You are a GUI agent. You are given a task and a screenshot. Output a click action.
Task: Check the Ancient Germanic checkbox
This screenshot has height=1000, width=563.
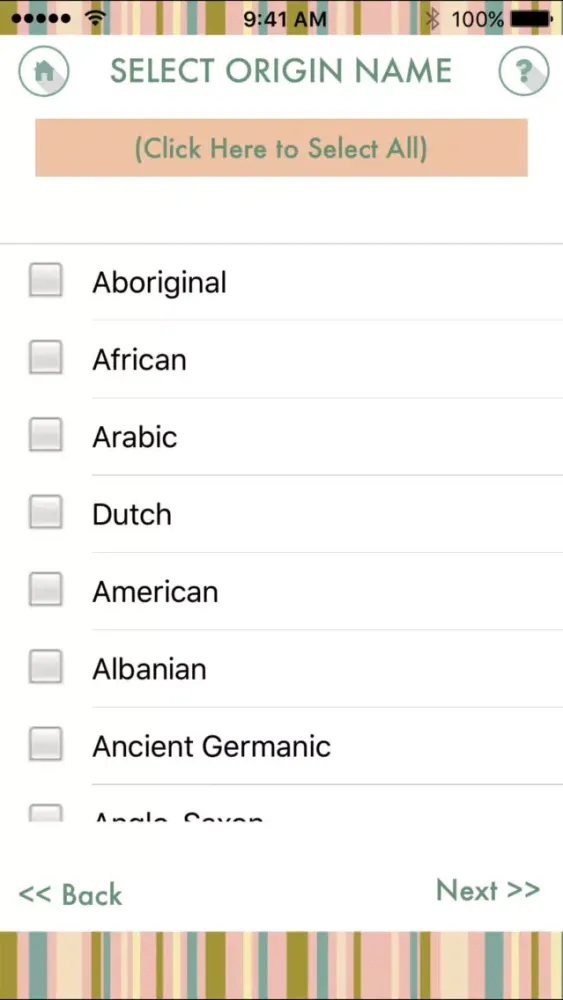click(x=45, y=744)
